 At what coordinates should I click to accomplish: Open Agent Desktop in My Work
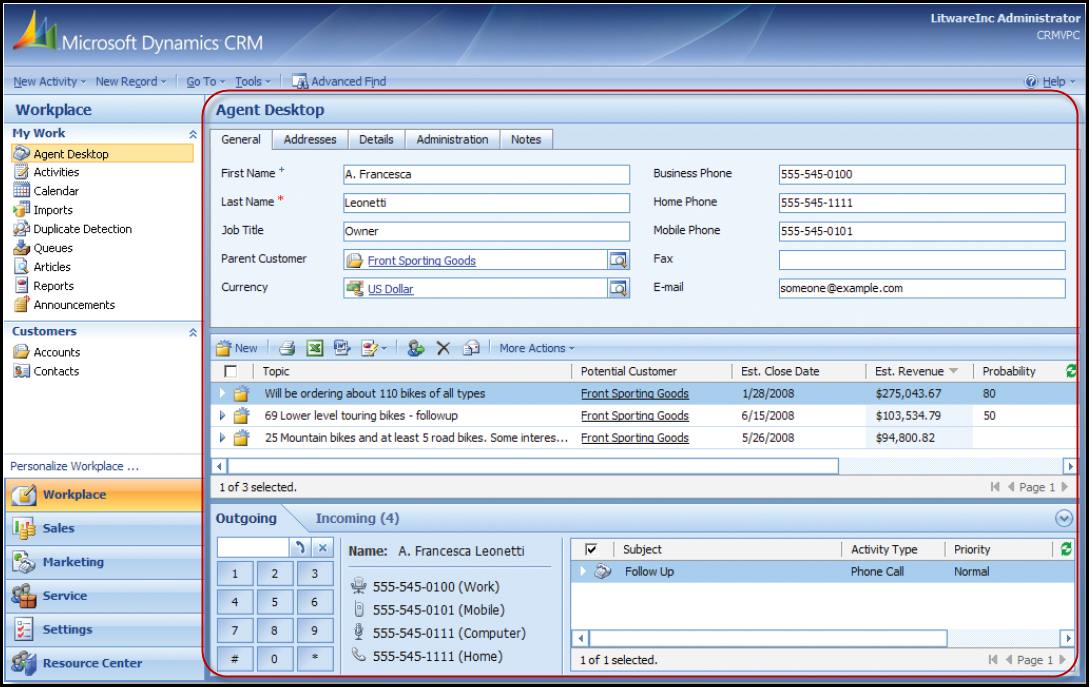[x=102, y=154]
